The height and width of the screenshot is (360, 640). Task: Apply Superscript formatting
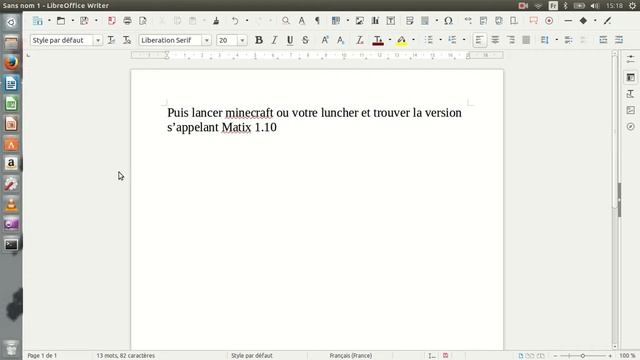(325, 40)
